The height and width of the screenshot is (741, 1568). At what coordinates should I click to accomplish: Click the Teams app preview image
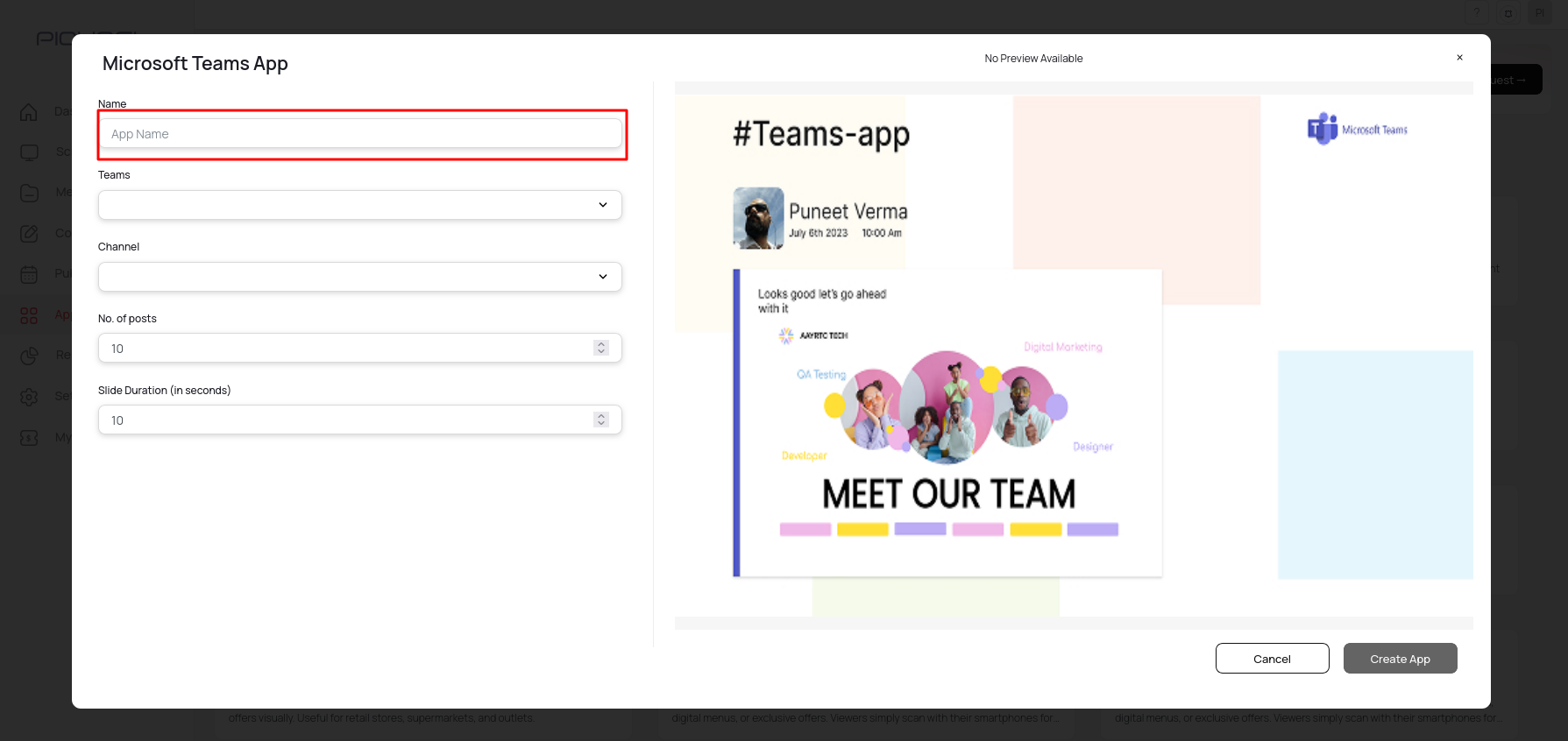click(1074, 356)
